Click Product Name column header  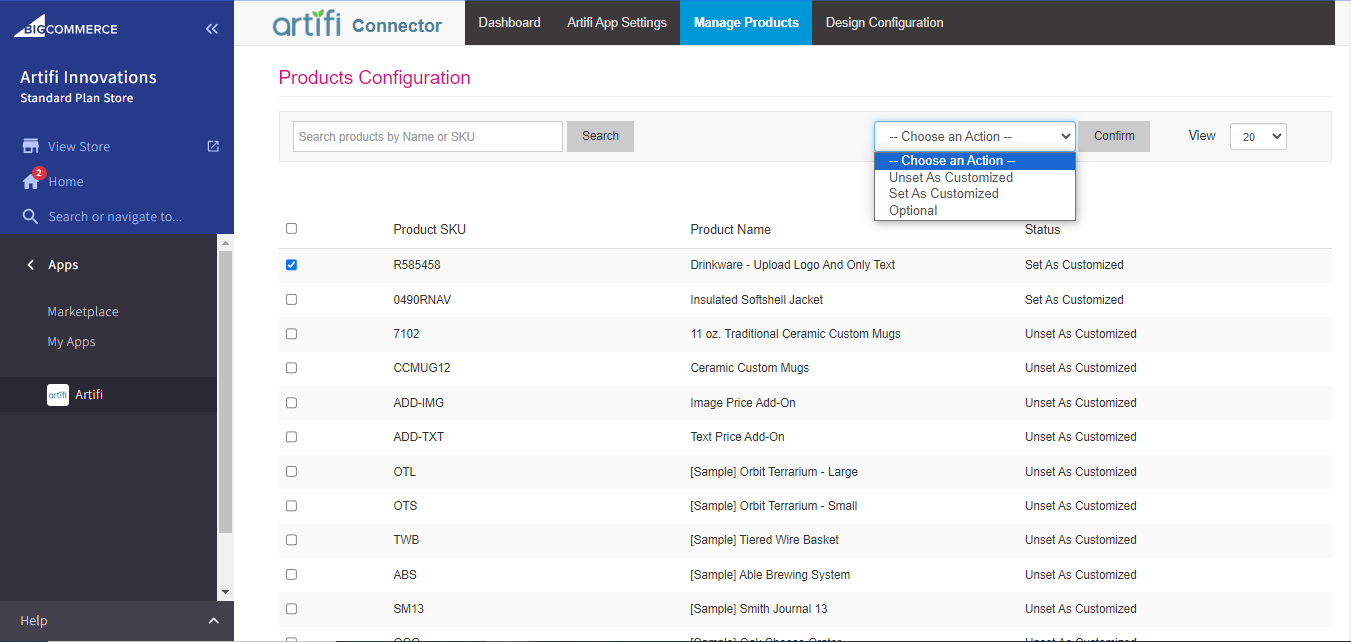731,229
